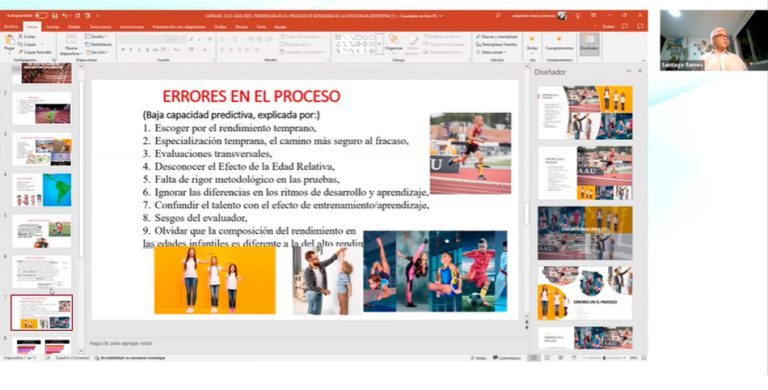Click the save icon in title bar
Viewport: 768px width, 390px height.
coord(54,16)
